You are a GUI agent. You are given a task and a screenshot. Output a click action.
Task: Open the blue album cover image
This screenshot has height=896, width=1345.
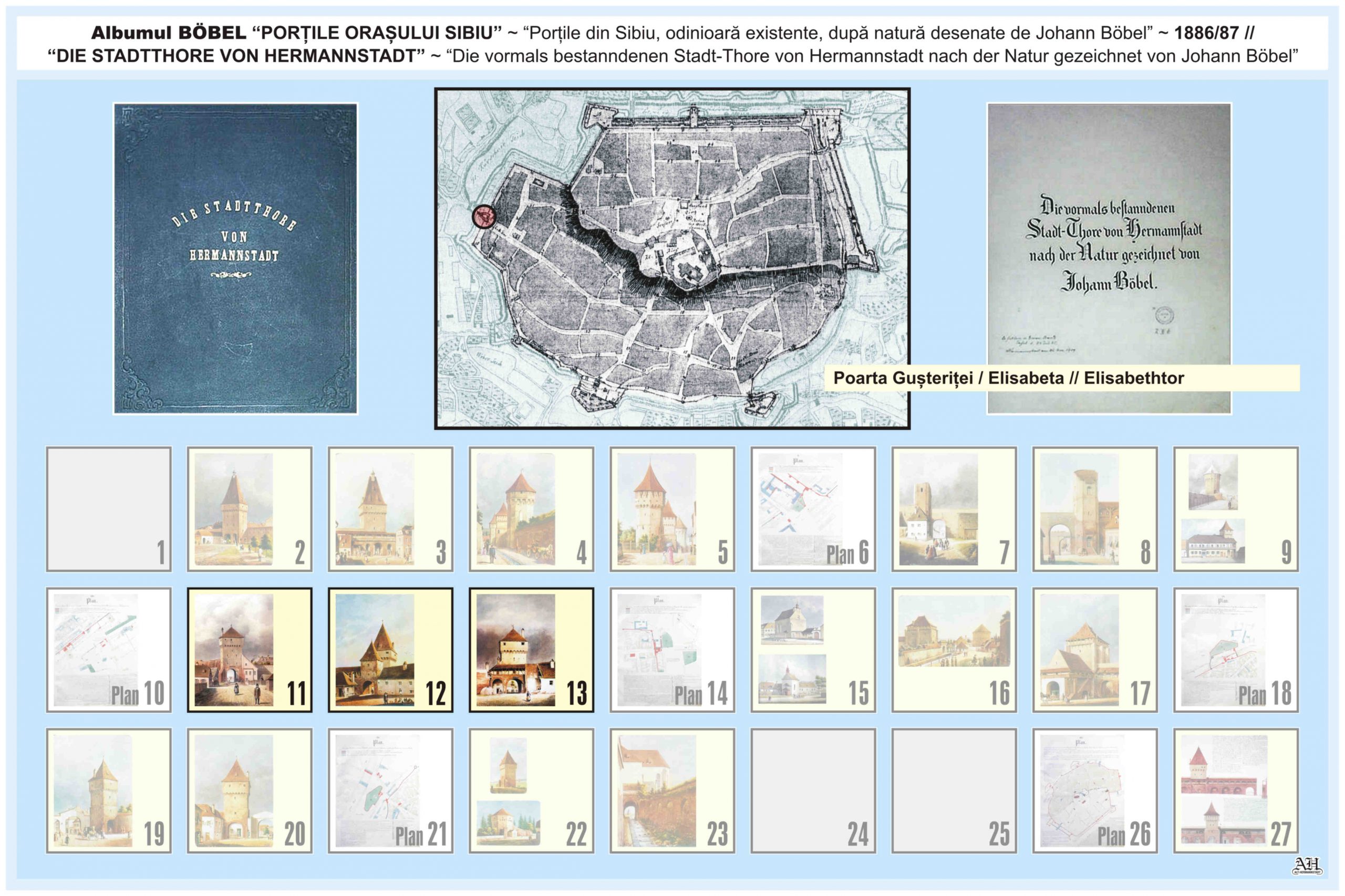[235, 258]
